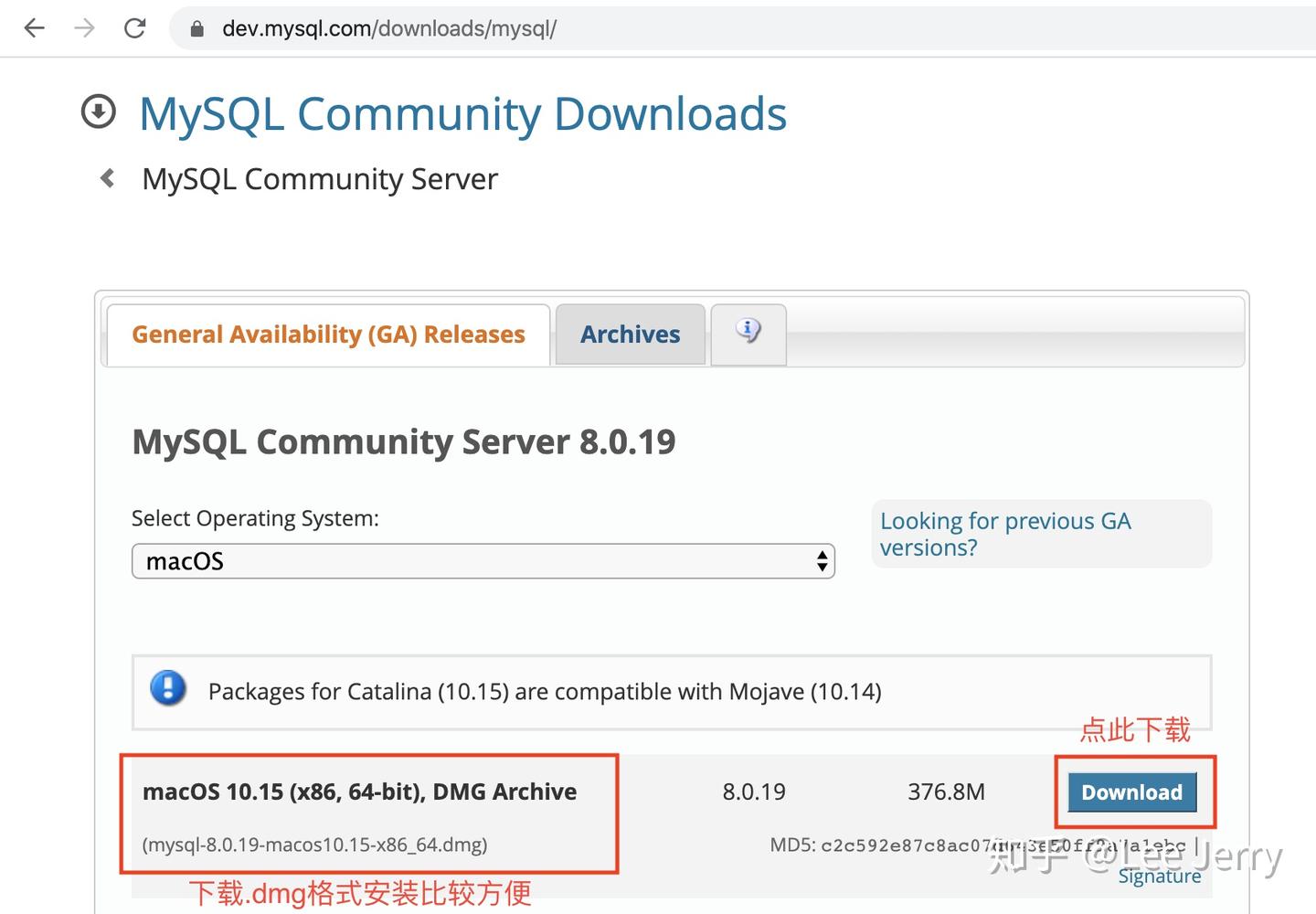Click the download arrow icon beside the page title
Viewport: 1316px width, 914px height.
[98, 112]
